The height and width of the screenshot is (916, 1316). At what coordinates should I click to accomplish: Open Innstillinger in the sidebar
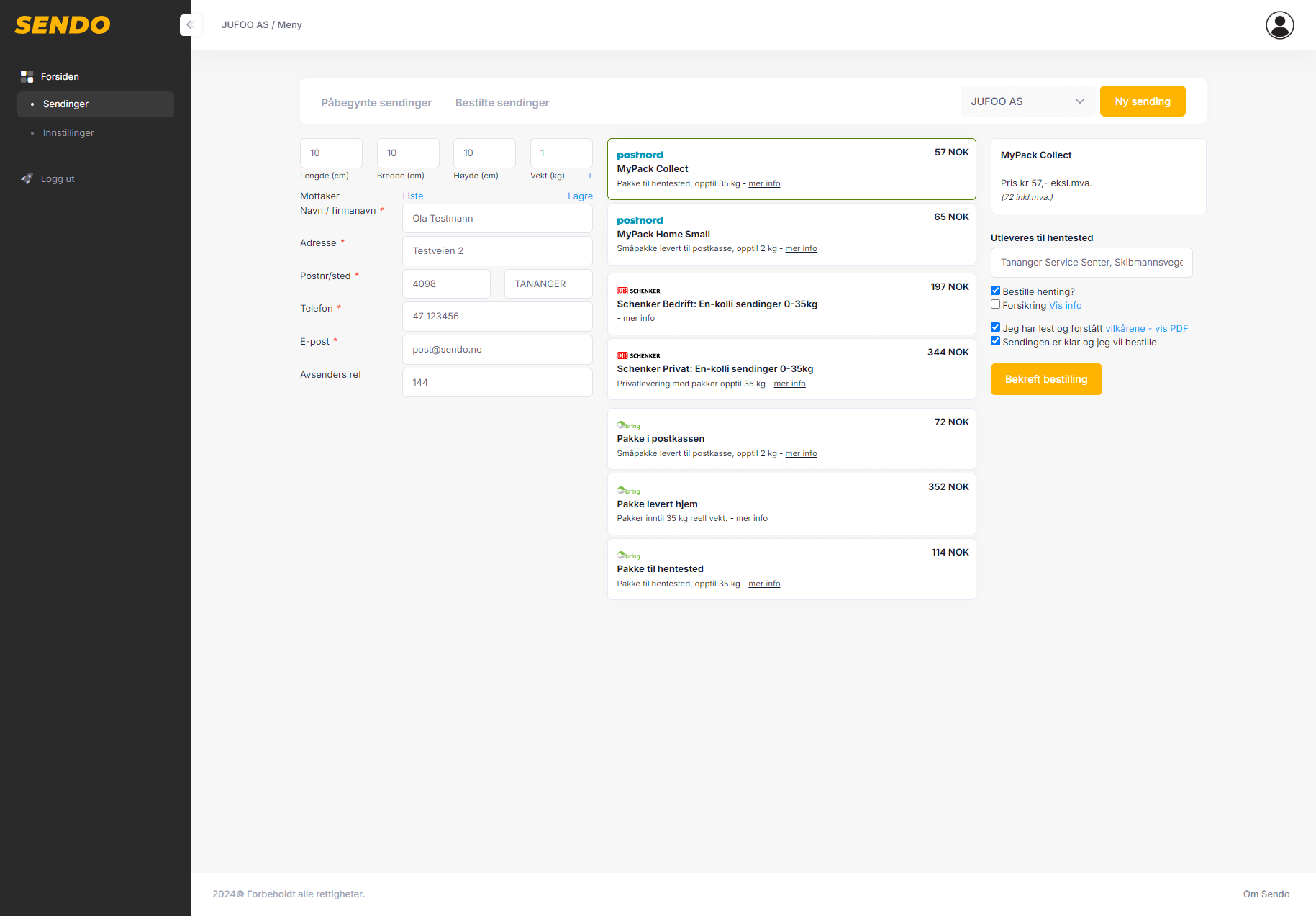pos(68,132)
